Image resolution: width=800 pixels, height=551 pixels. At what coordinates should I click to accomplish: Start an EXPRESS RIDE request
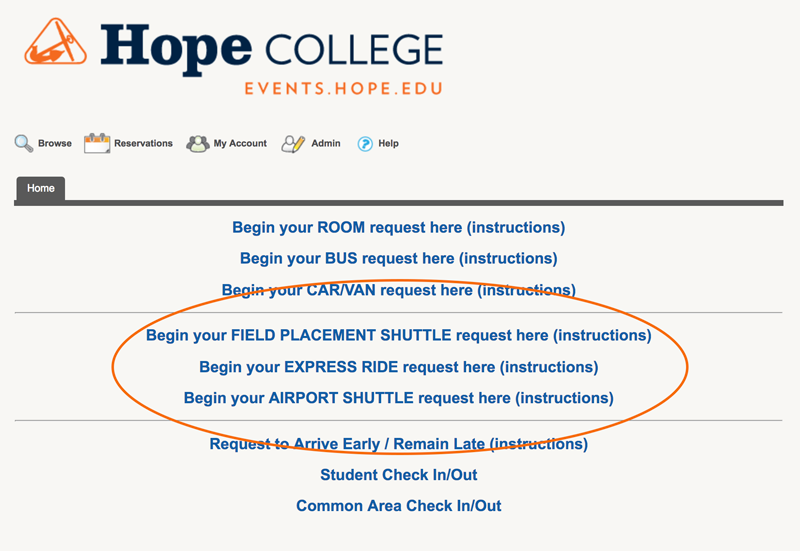coord(398,367)
